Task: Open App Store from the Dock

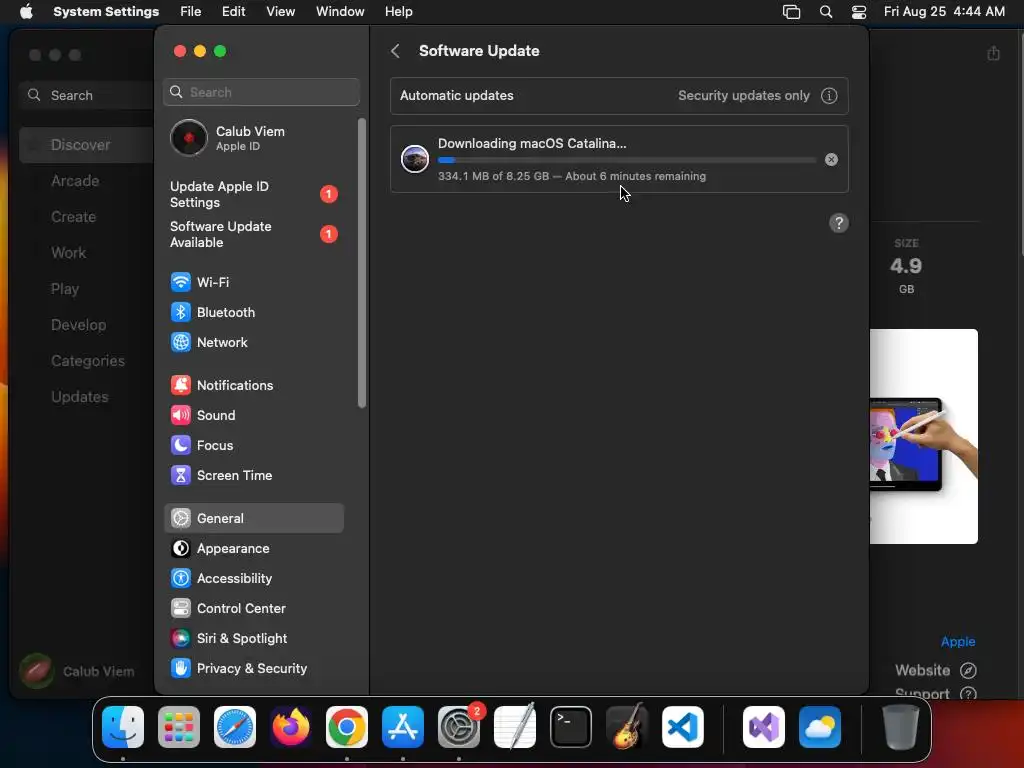Action: [403, 727]
